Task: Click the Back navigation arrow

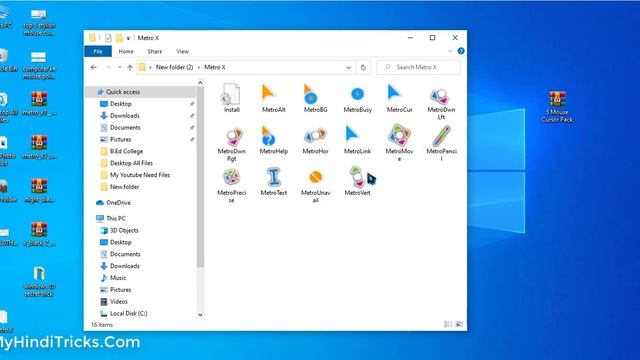Action: pyautogui.click(x=94, y=67)
